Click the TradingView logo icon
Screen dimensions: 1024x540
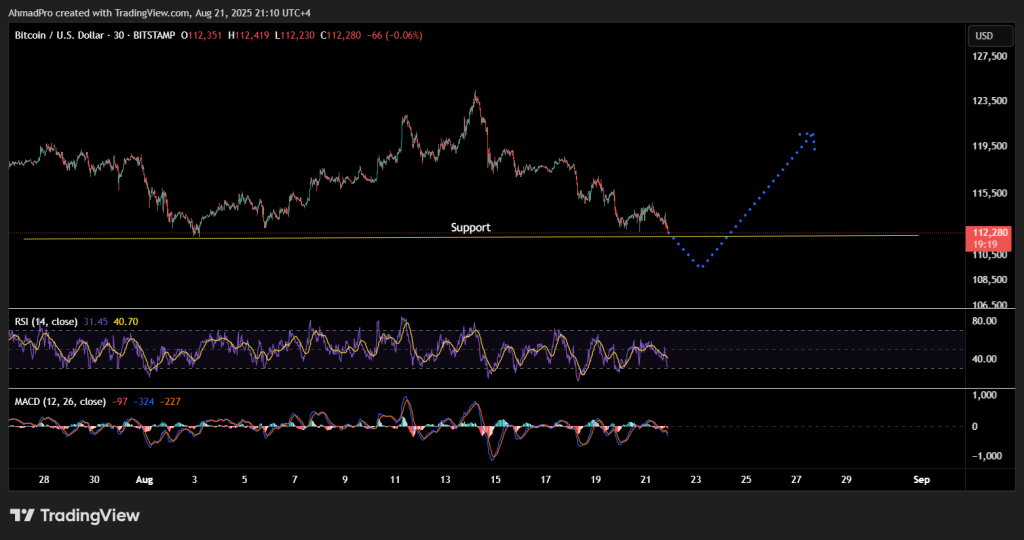click(22, 516)
